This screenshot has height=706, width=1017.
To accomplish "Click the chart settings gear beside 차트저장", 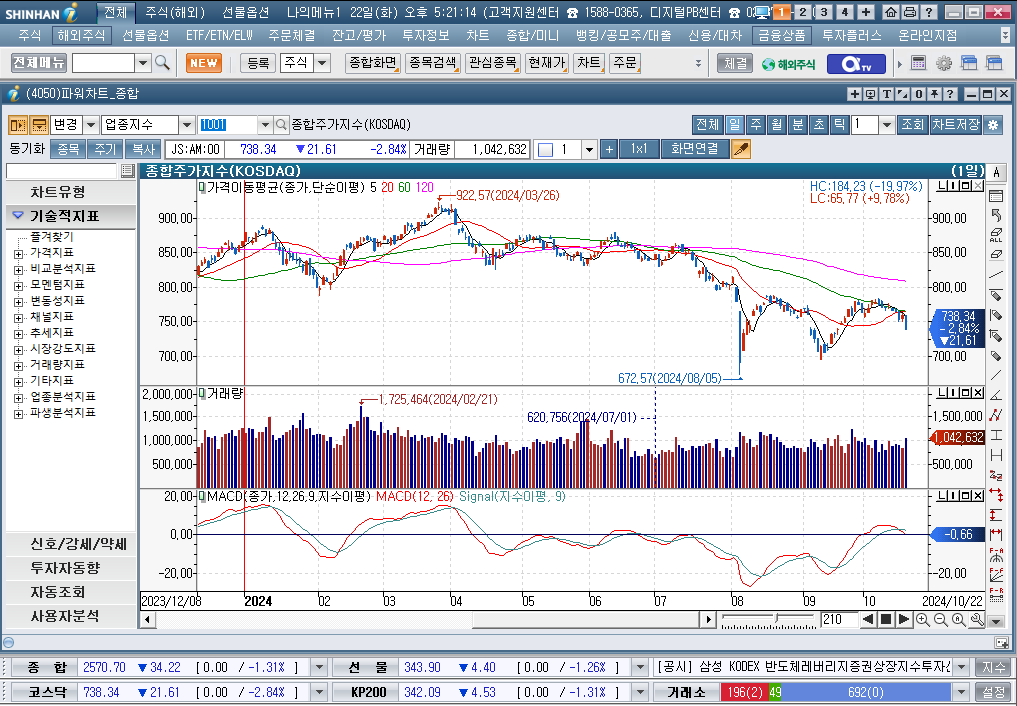I will click(x=993, y=124).
